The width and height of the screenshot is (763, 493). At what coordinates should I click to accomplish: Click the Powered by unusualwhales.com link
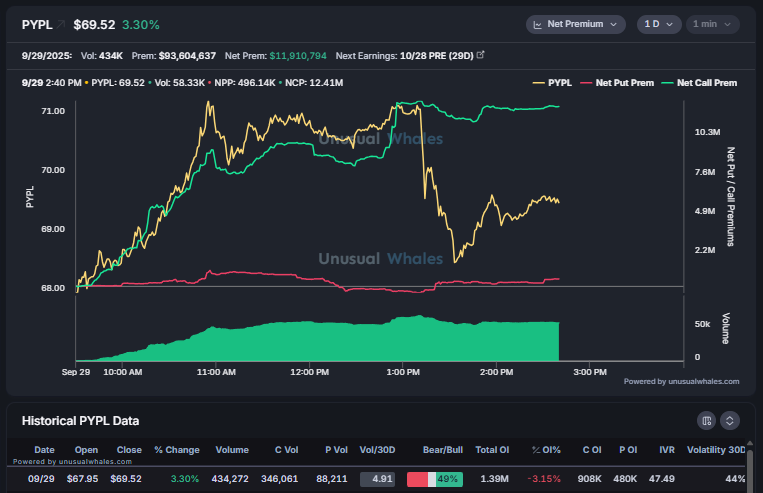(681, 381)
